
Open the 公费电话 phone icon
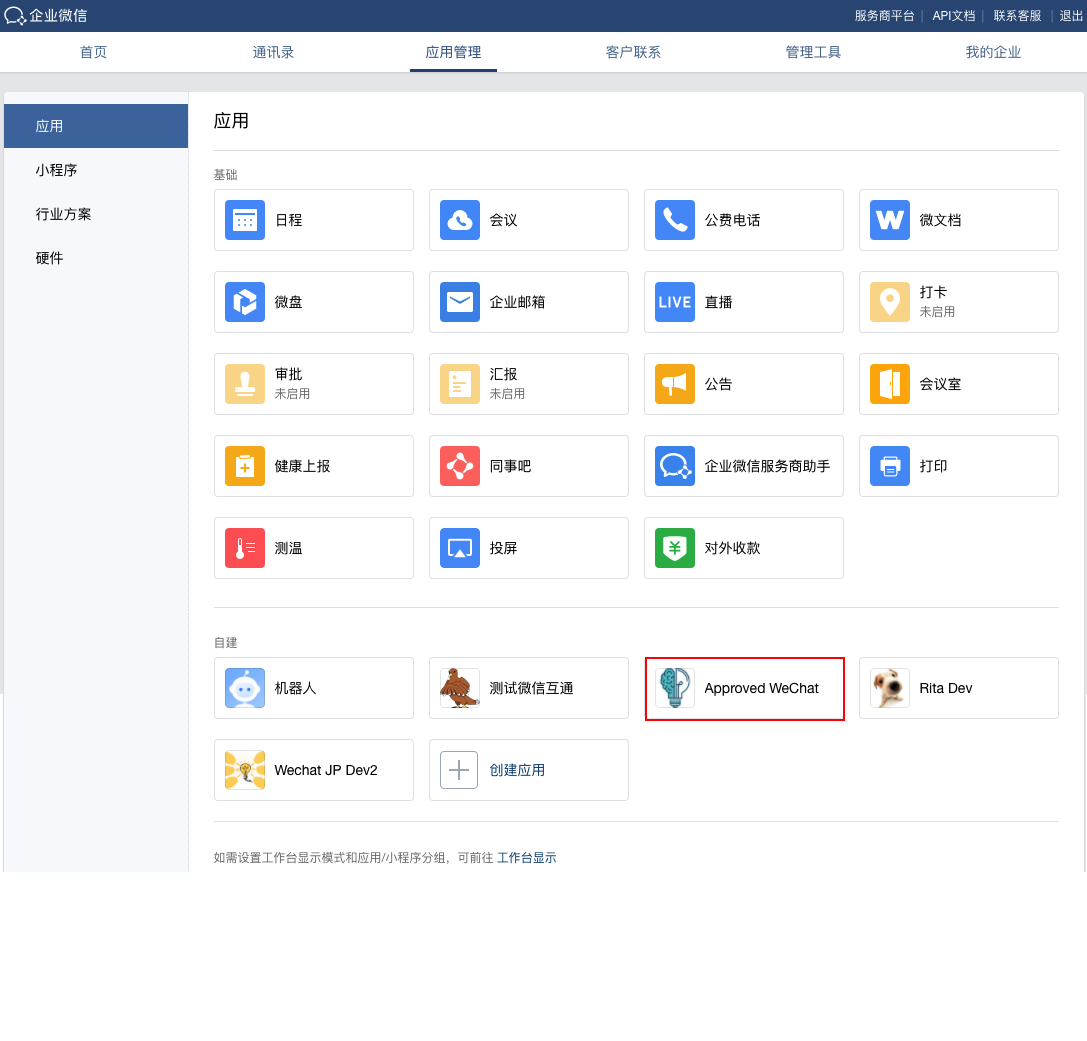(x=675, y=220)
